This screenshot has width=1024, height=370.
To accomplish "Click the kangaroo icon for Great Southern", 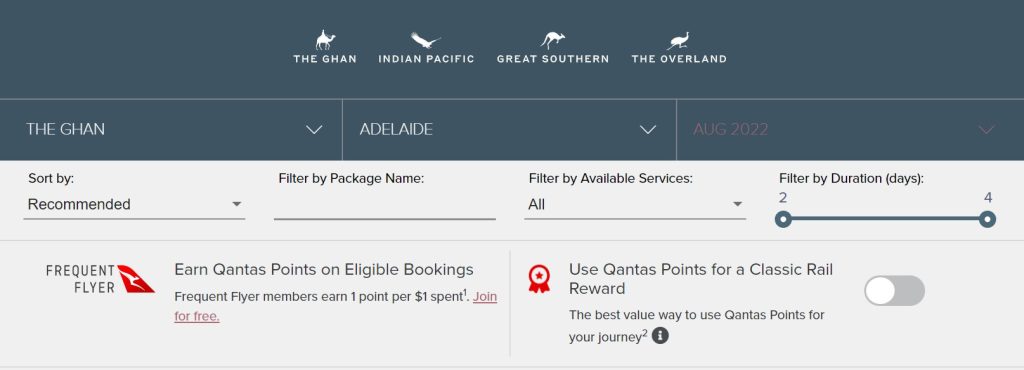I will (552, 40).
